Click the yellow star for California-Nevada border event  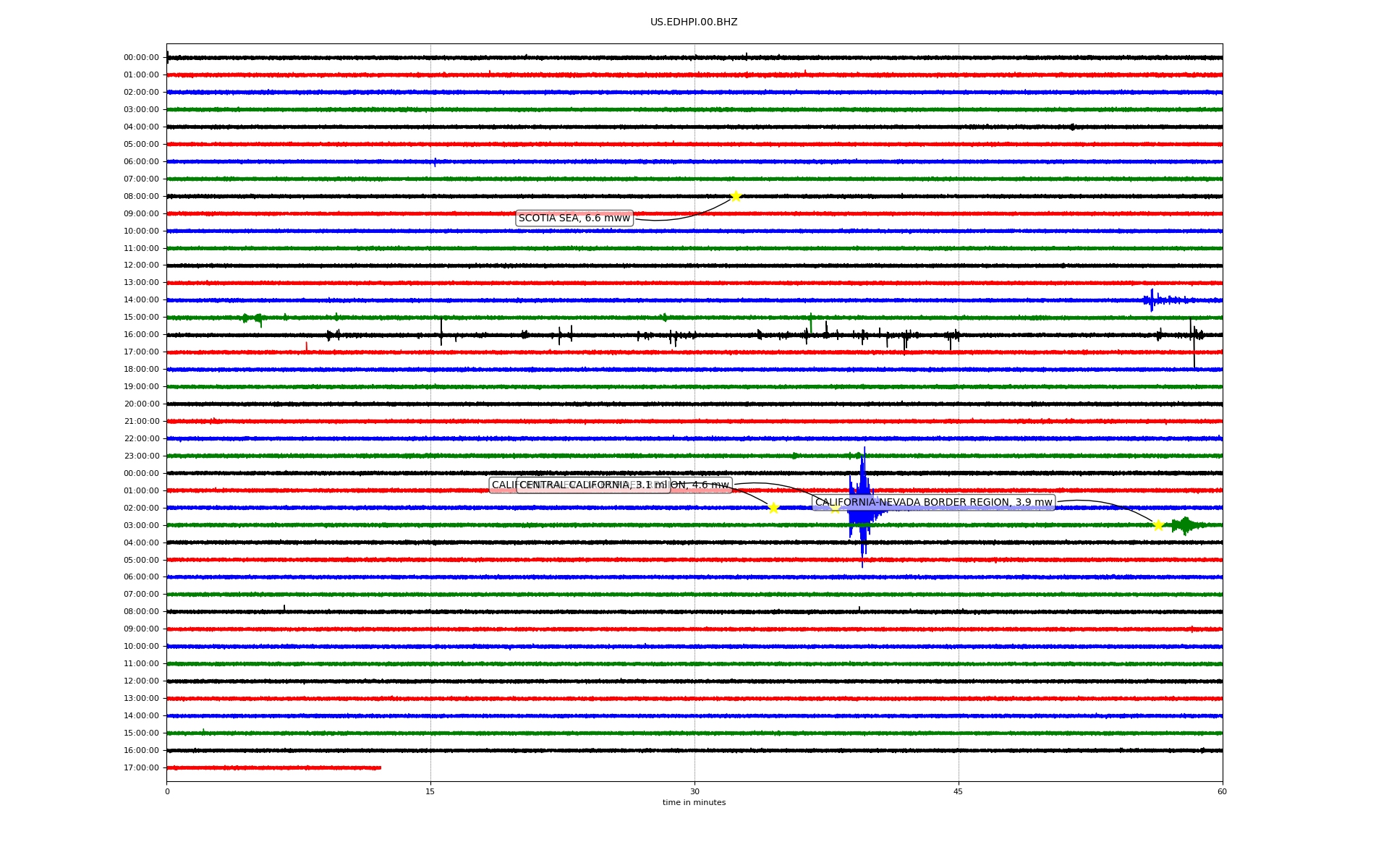pyautogui.click(x=1158, y=525)
